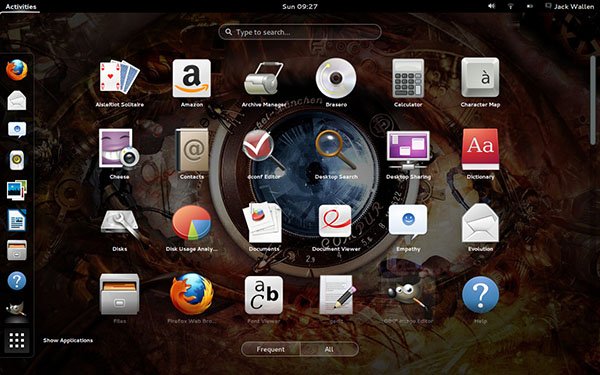This screenshot has height=375, width=600.
Task: Open Empathy in the app grid
Action: coord(408,222)
